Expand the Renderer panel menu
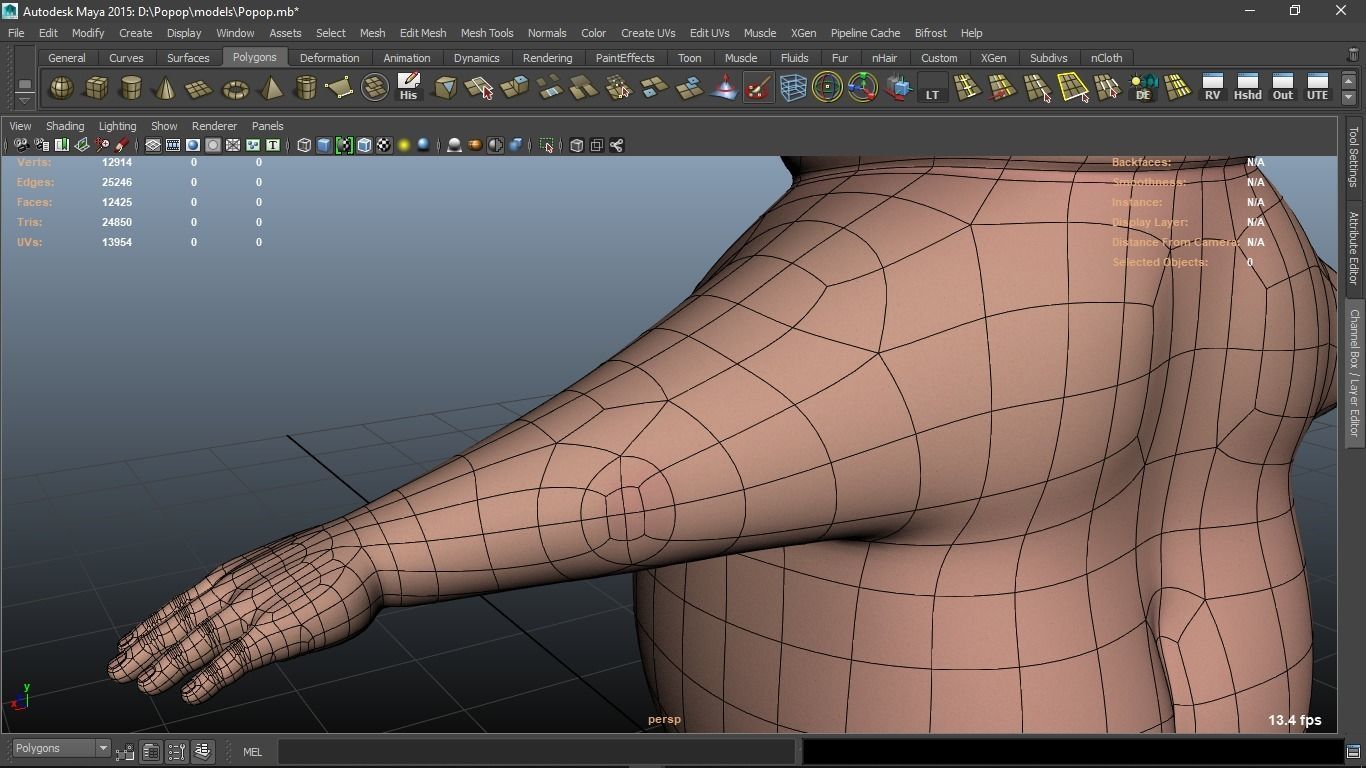 click(x=214, y=126)
